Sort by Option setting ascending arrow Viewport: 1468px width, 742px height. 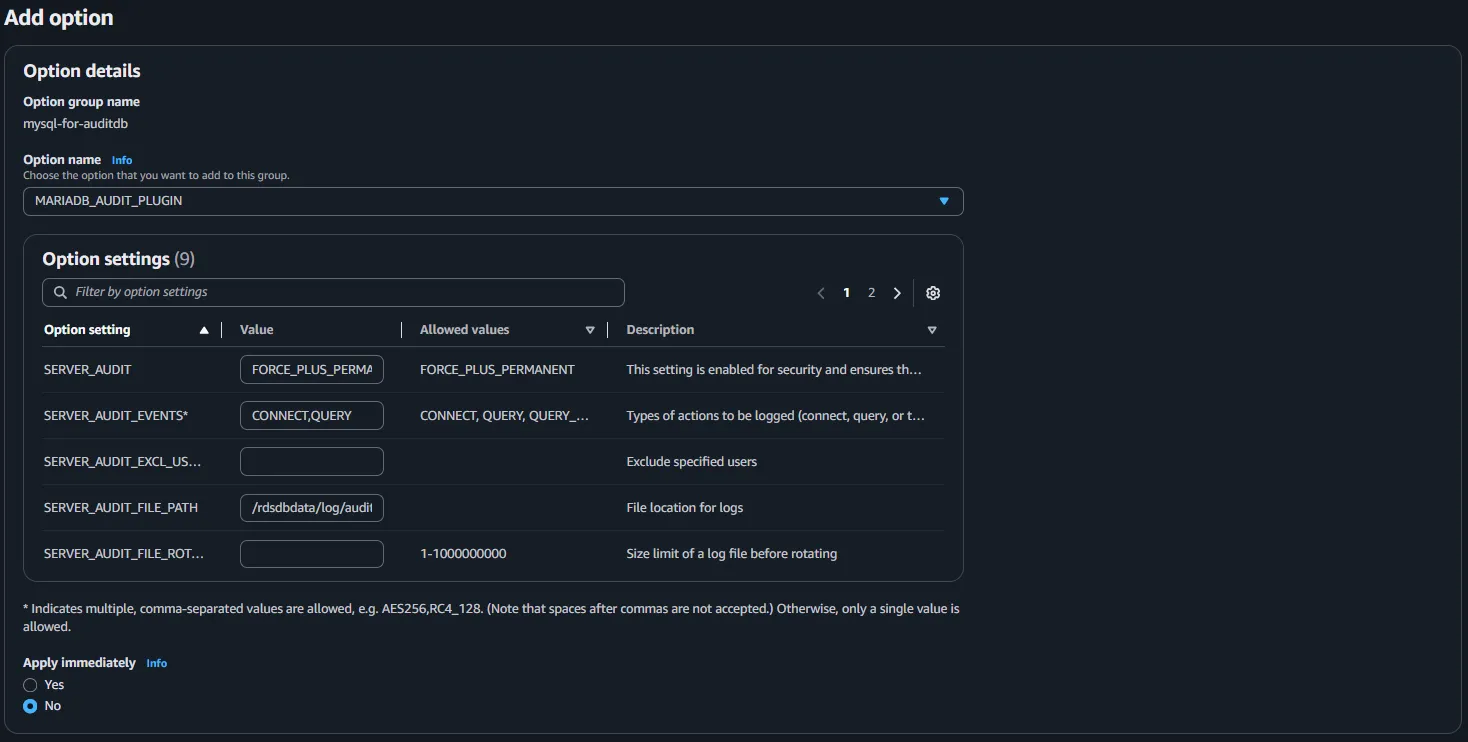tap(204, 330)
